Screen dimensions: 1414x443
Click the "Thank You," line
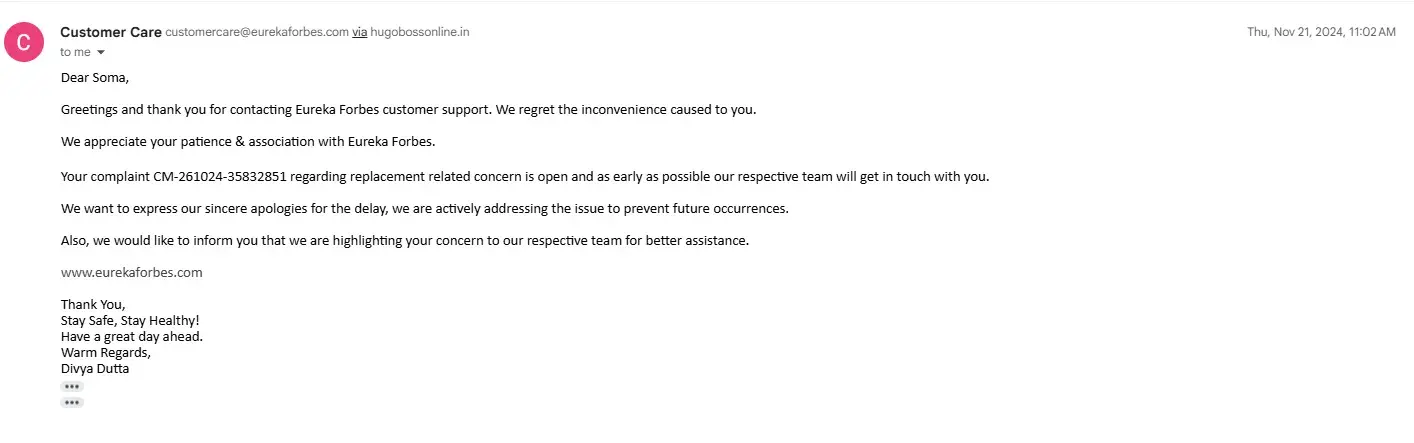pyautogui.click(x=93, y=304)
